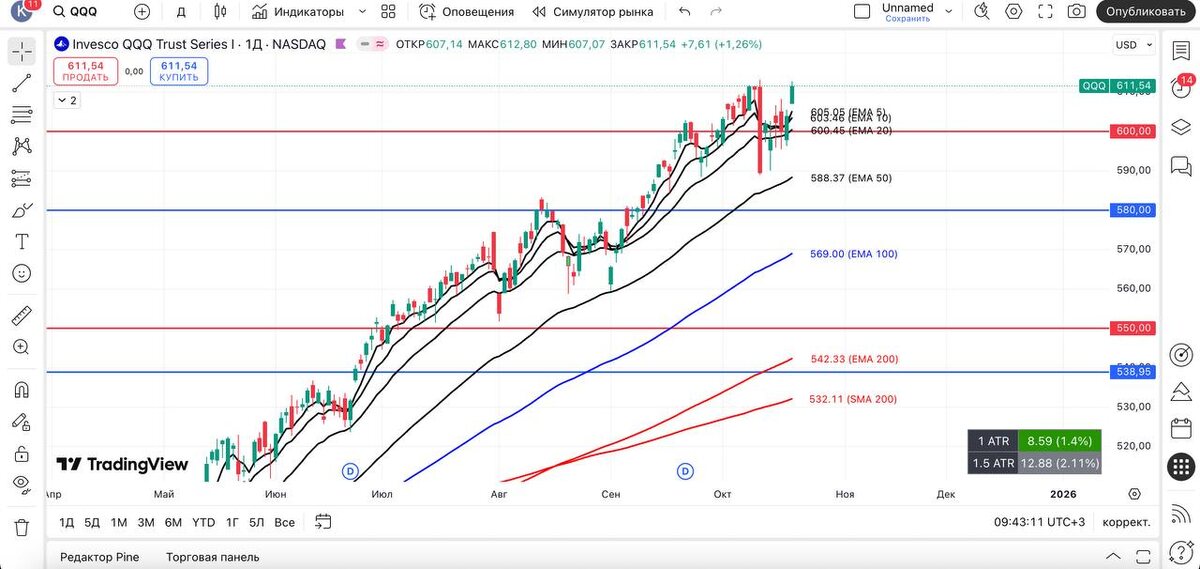This screenshot has width=1200, height=569.
Task: Toggle magnet mode for drawings
Action: pyautogui.click(x=21, y=390)
